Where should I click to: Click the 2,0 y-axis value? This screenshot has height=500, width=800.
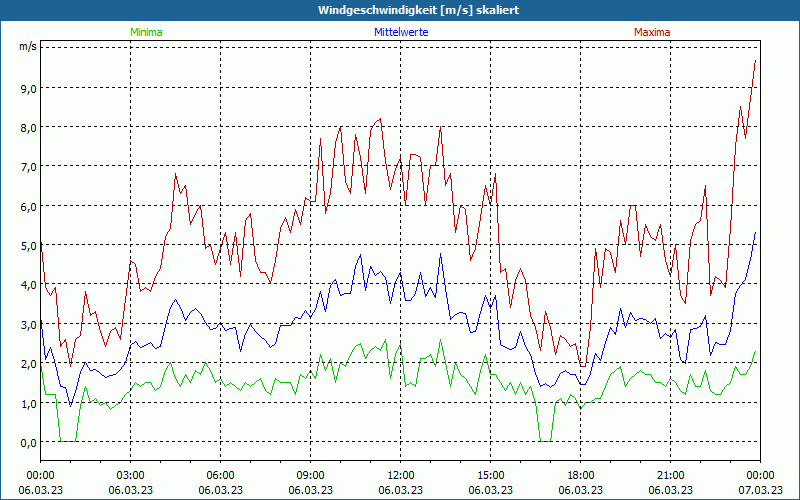(x=29, y=364)
